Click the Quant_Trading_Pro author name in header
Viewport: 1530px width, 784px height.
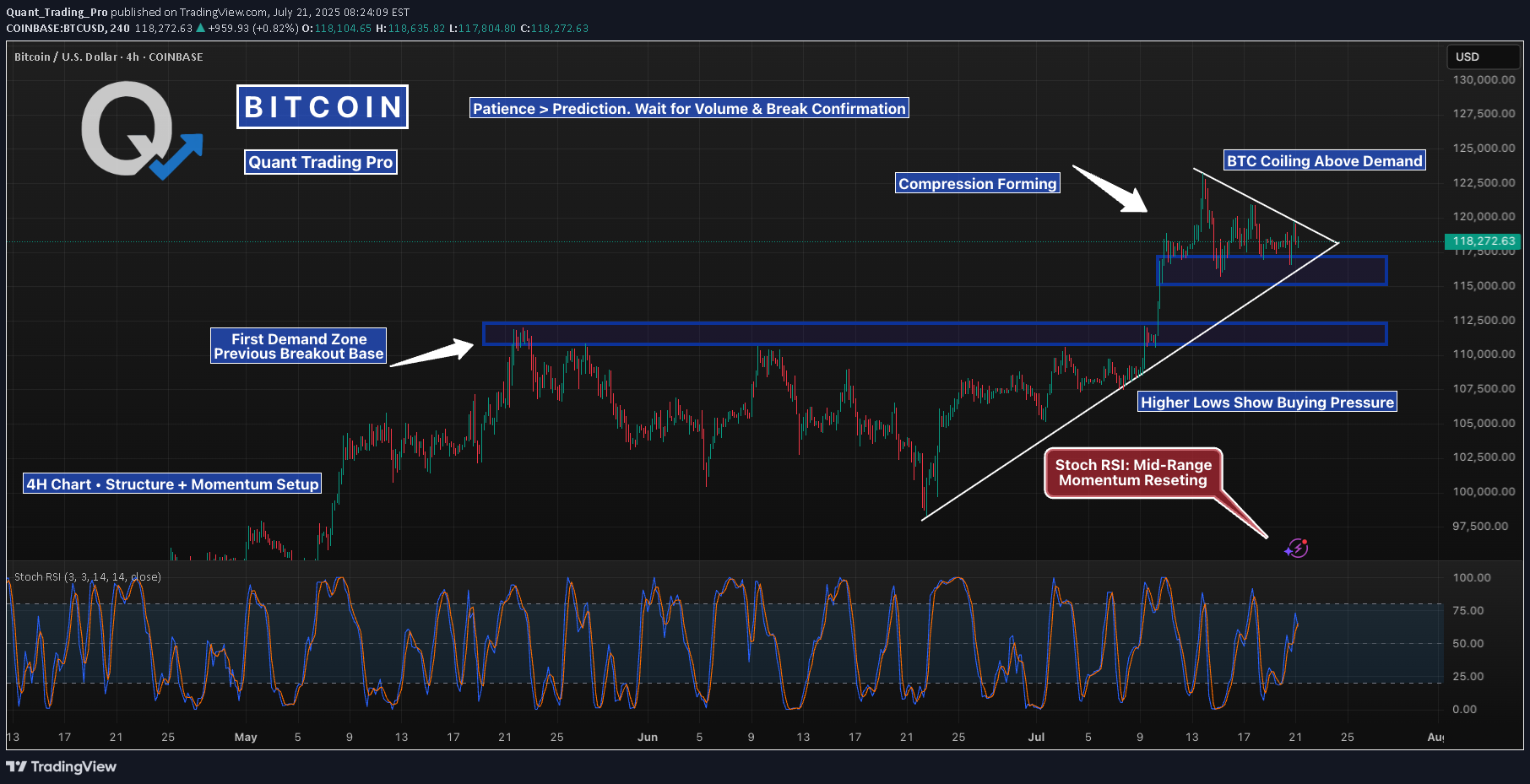[57, 12]
